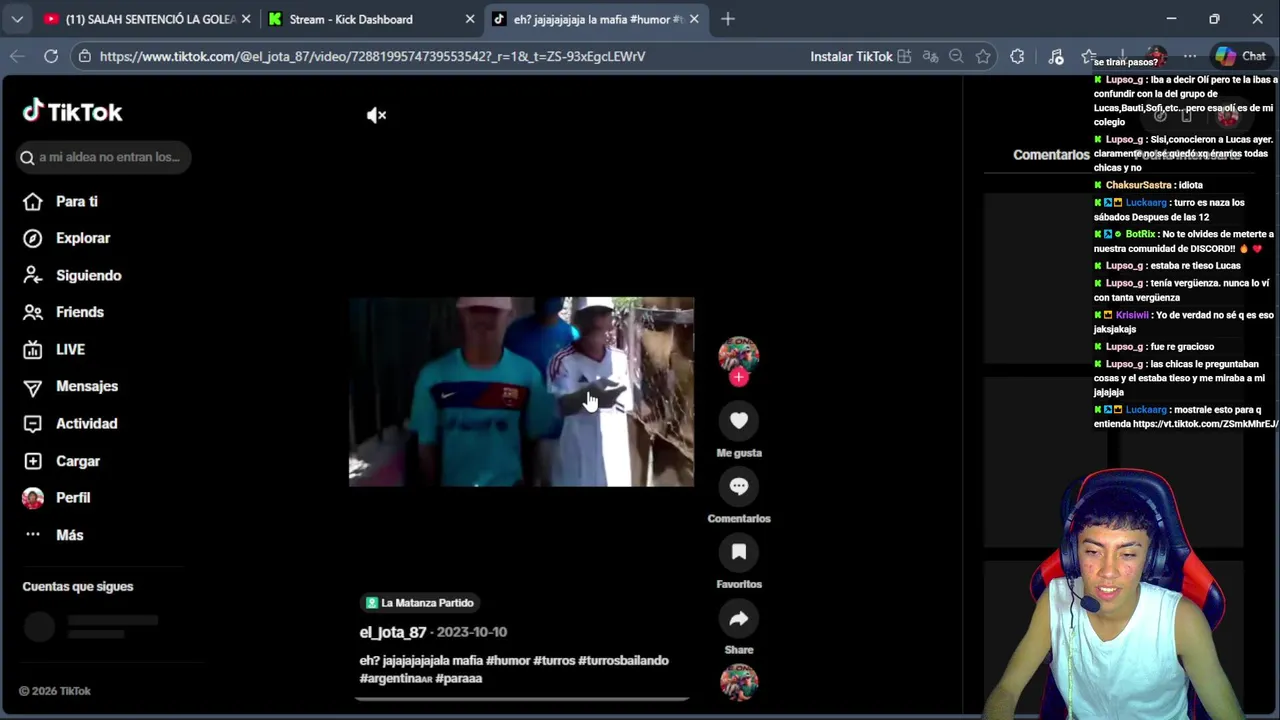Open a new browser tab
The width and height of the screenshot is (1280, 720).
coord(728,19)
